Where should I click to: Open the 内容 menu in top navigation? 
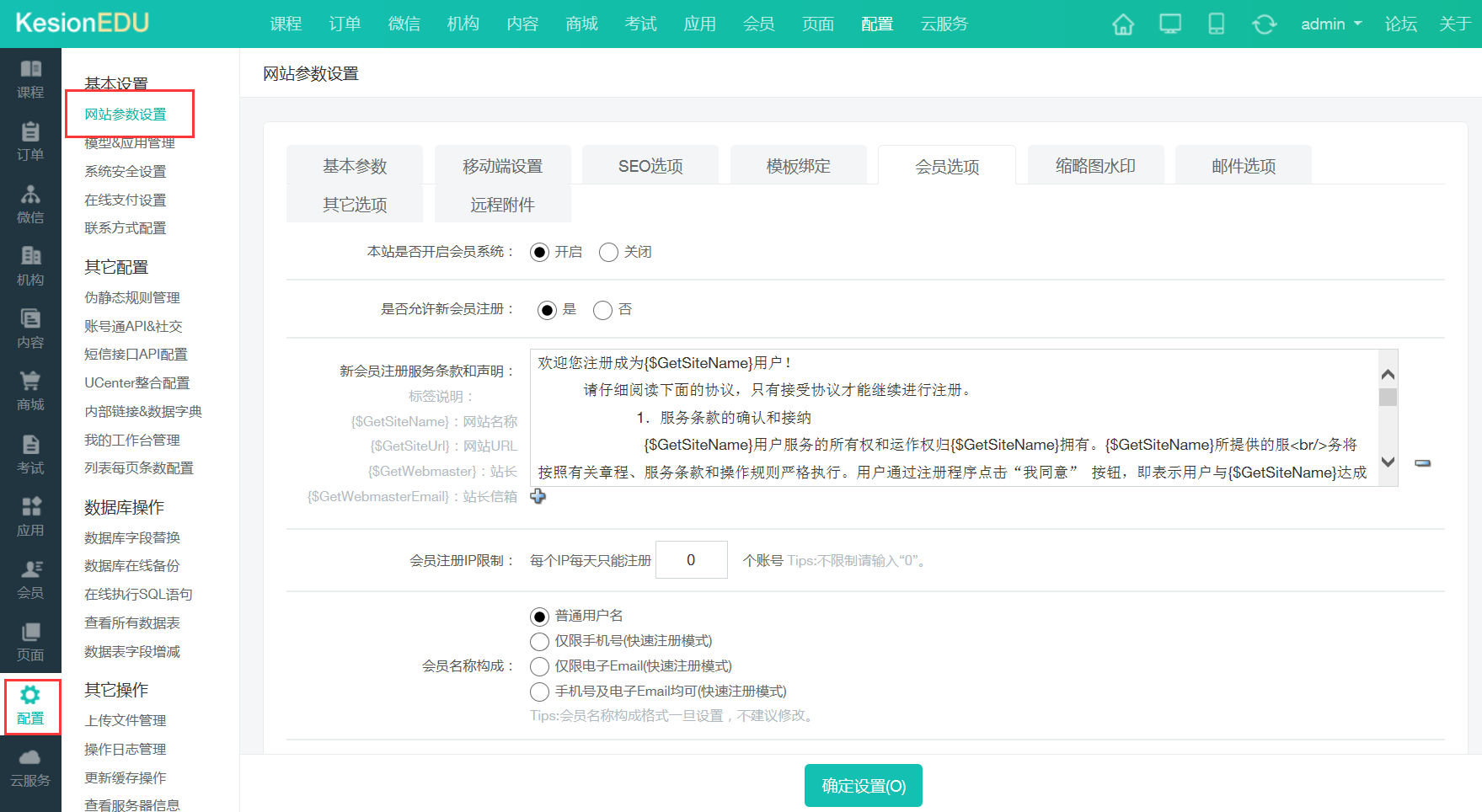tap(522, 24)
